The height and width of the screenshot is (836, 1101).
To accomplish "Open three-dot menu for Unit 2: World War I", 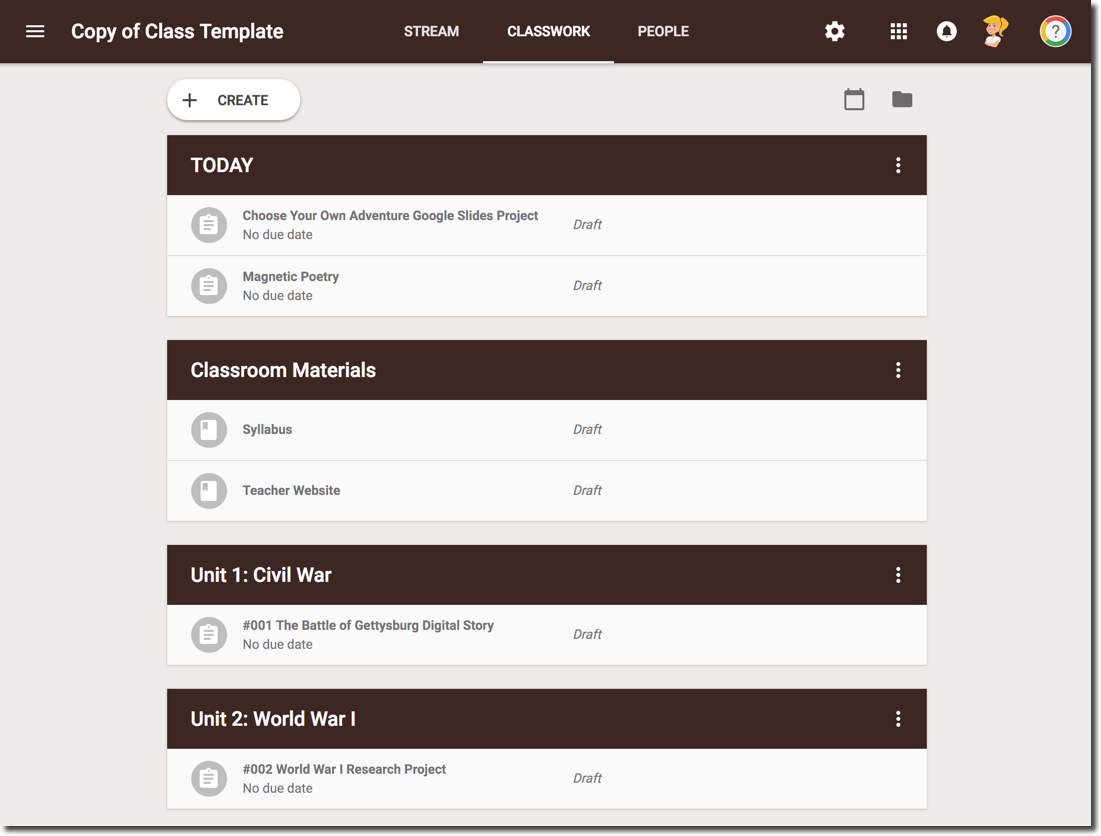I will click(x=897, y=719).
